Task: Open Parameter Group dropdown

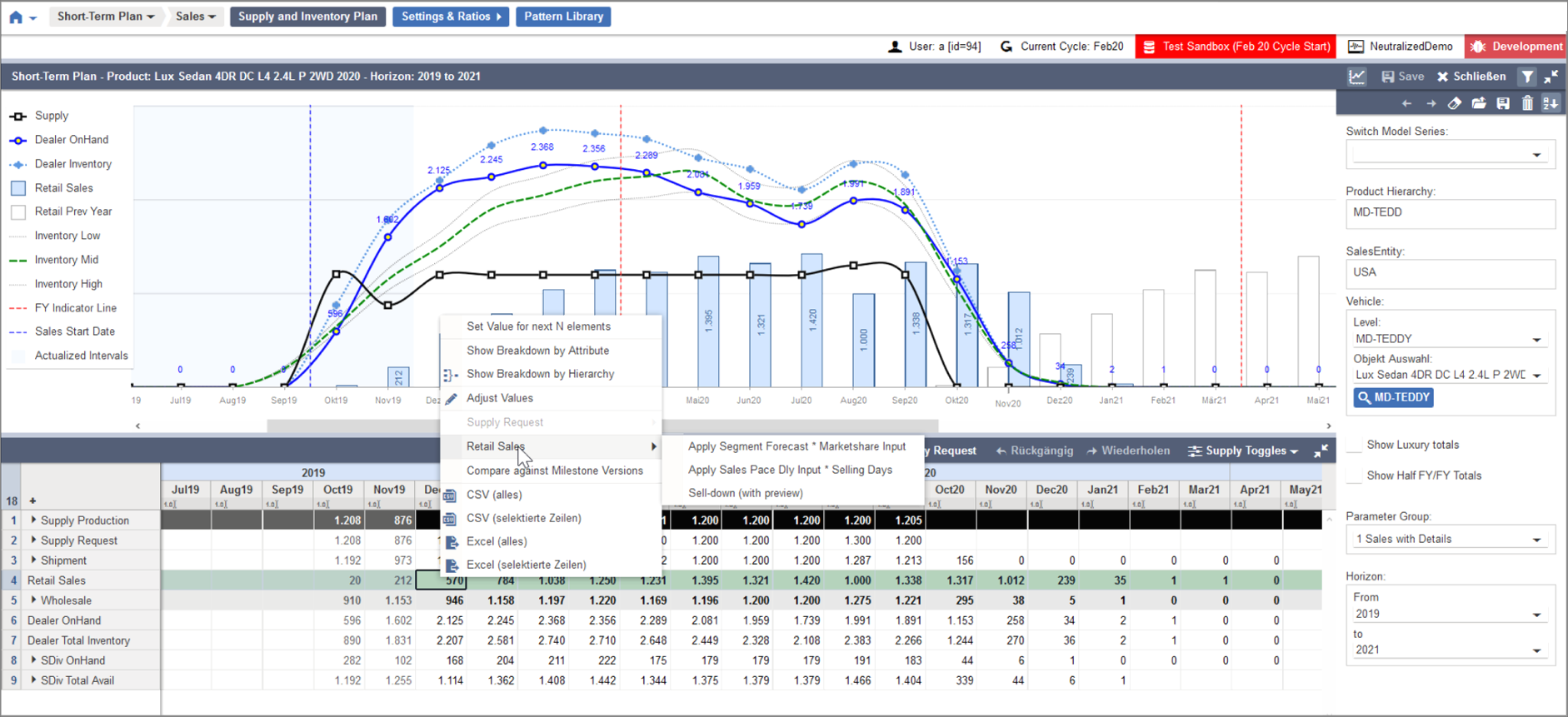Action: 1451,540
